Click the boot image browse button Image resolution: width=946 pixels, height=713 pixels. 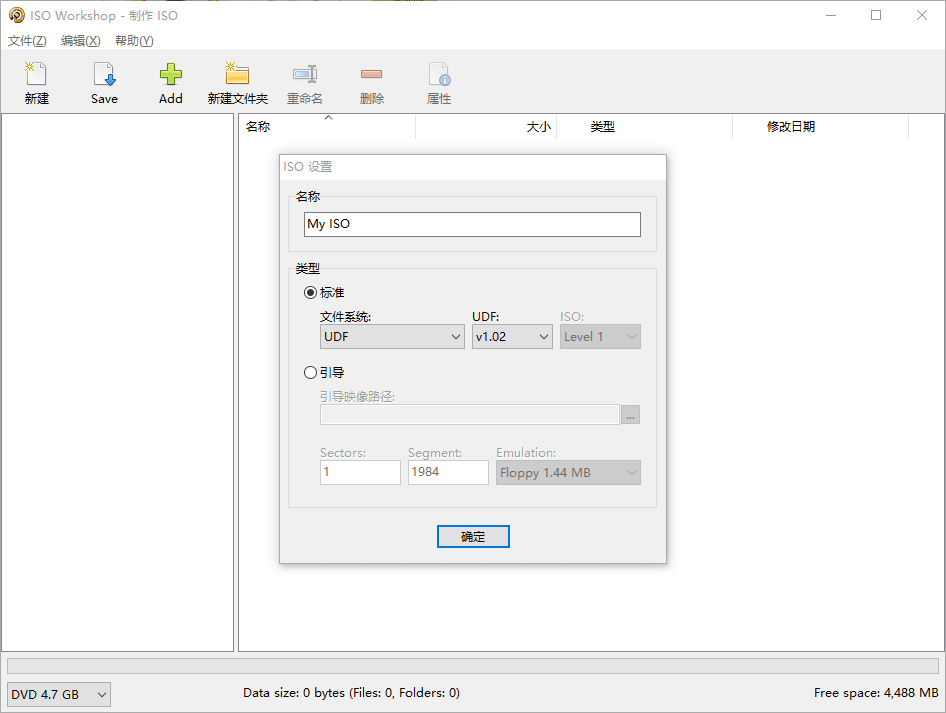(630, 414)
